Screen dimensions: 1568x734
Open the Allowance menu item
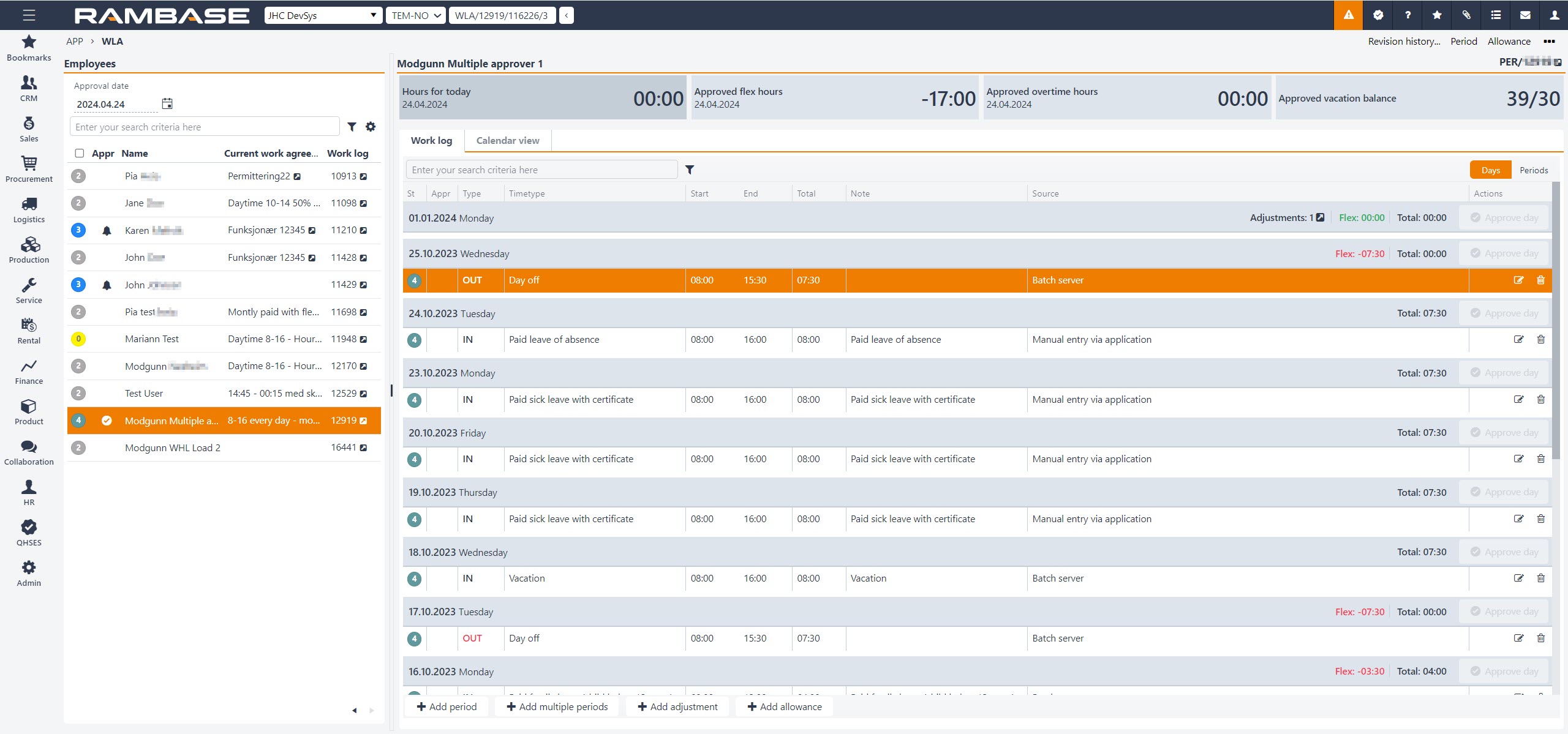pos(1509,41)
